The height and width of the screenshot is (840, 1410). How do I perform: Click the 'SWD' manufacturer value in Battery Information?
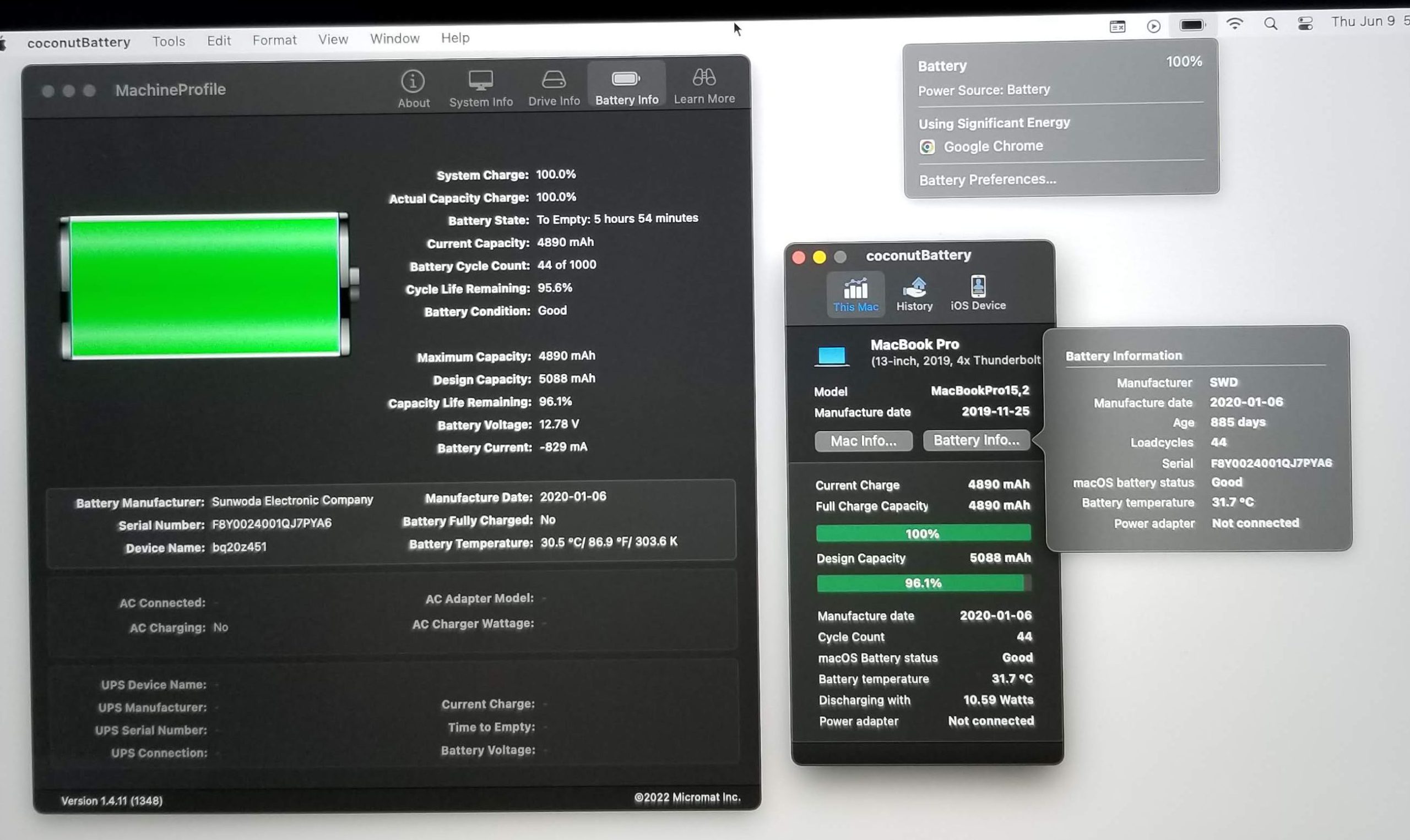pyautogui.click(x=1224, y=382)
